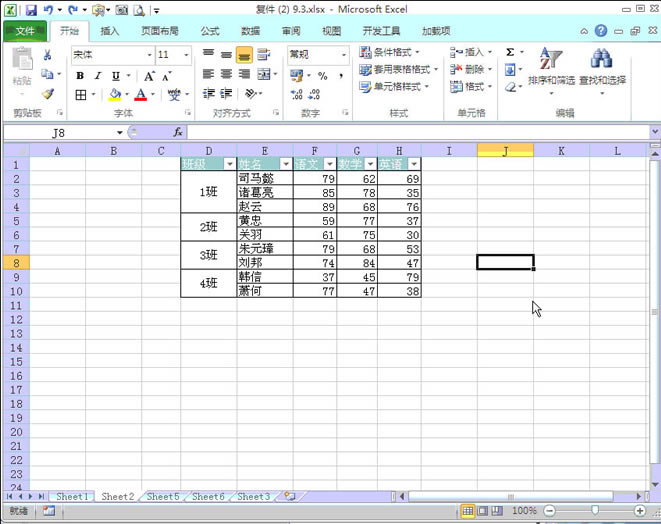The height and width of the screenshot is (524, 661).
Task: Switch to the 公式 ribbon tab
Action: tap(210, 31)
